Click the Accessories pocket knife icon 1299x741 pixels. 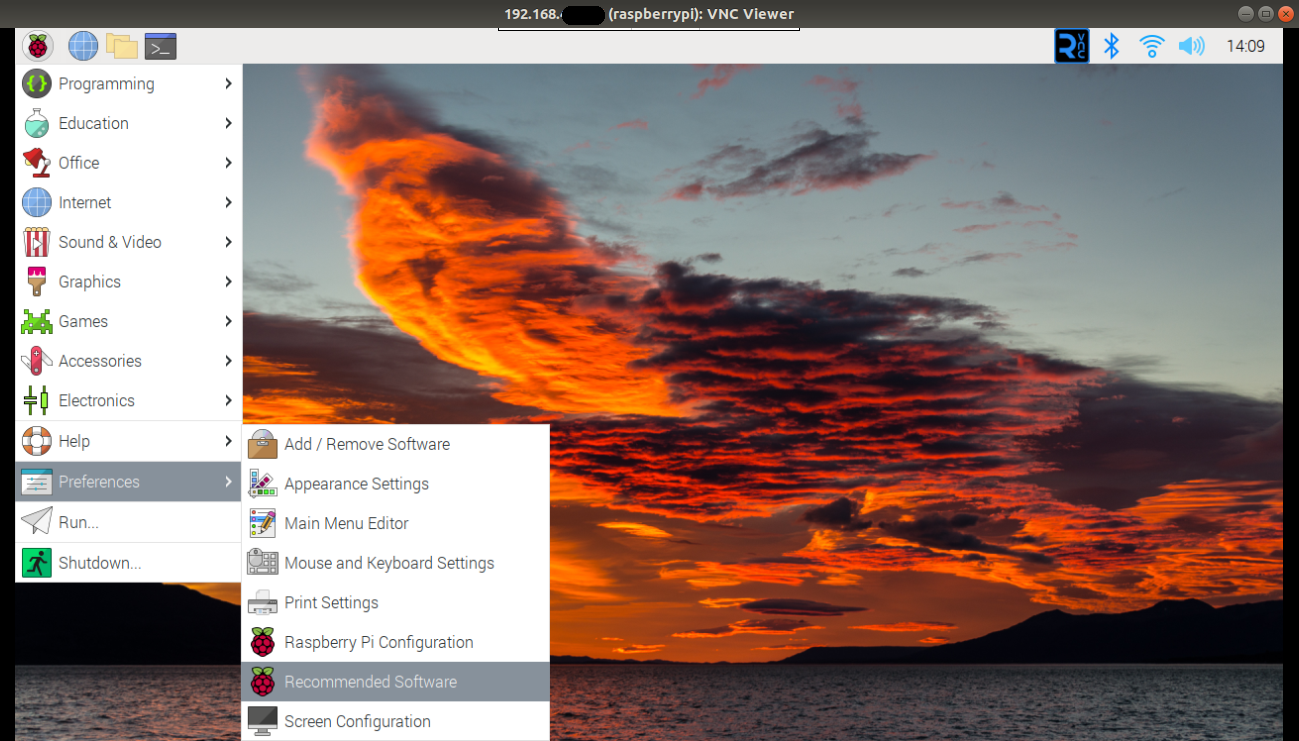[37, 361]
